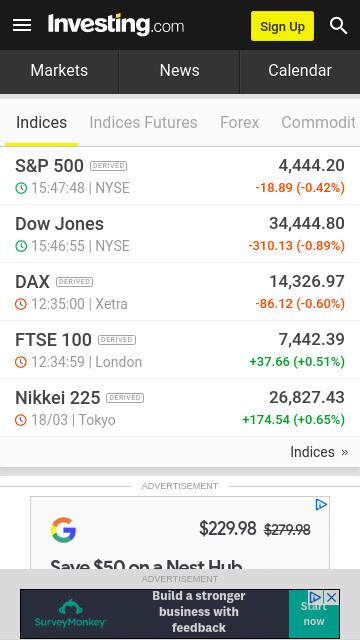Open the Markets section
The image size is (360, 640).
[59, 71]
